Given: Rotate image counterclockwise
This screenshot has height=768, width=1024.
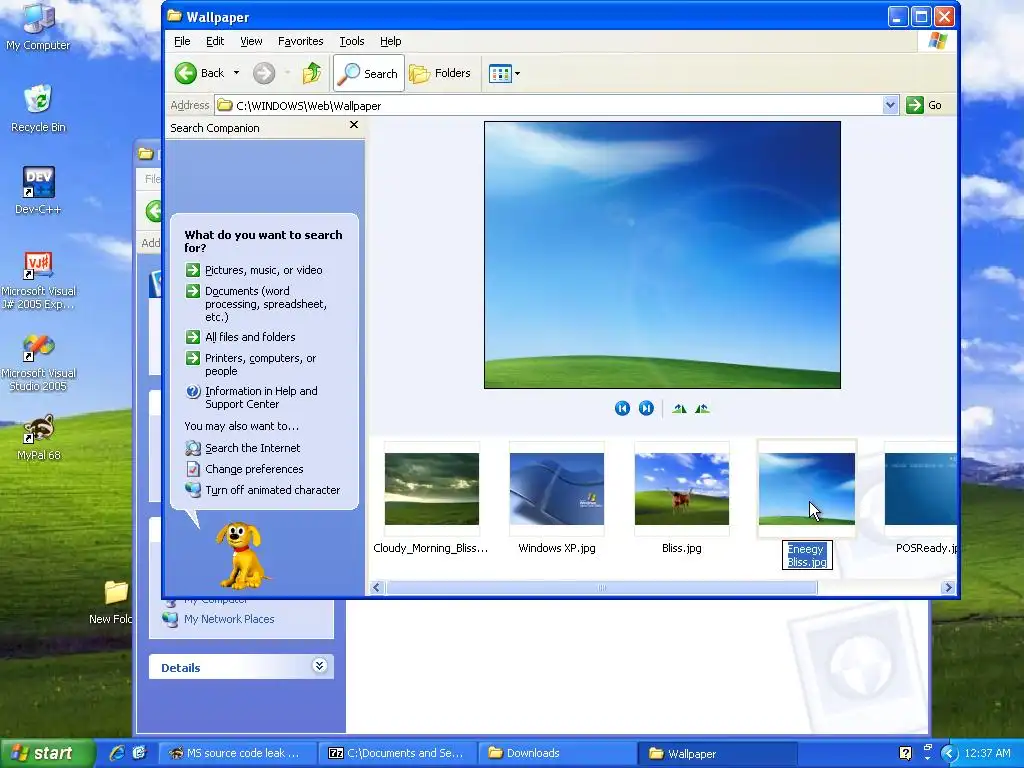Looking at the screenshot, I should [702, 408].
